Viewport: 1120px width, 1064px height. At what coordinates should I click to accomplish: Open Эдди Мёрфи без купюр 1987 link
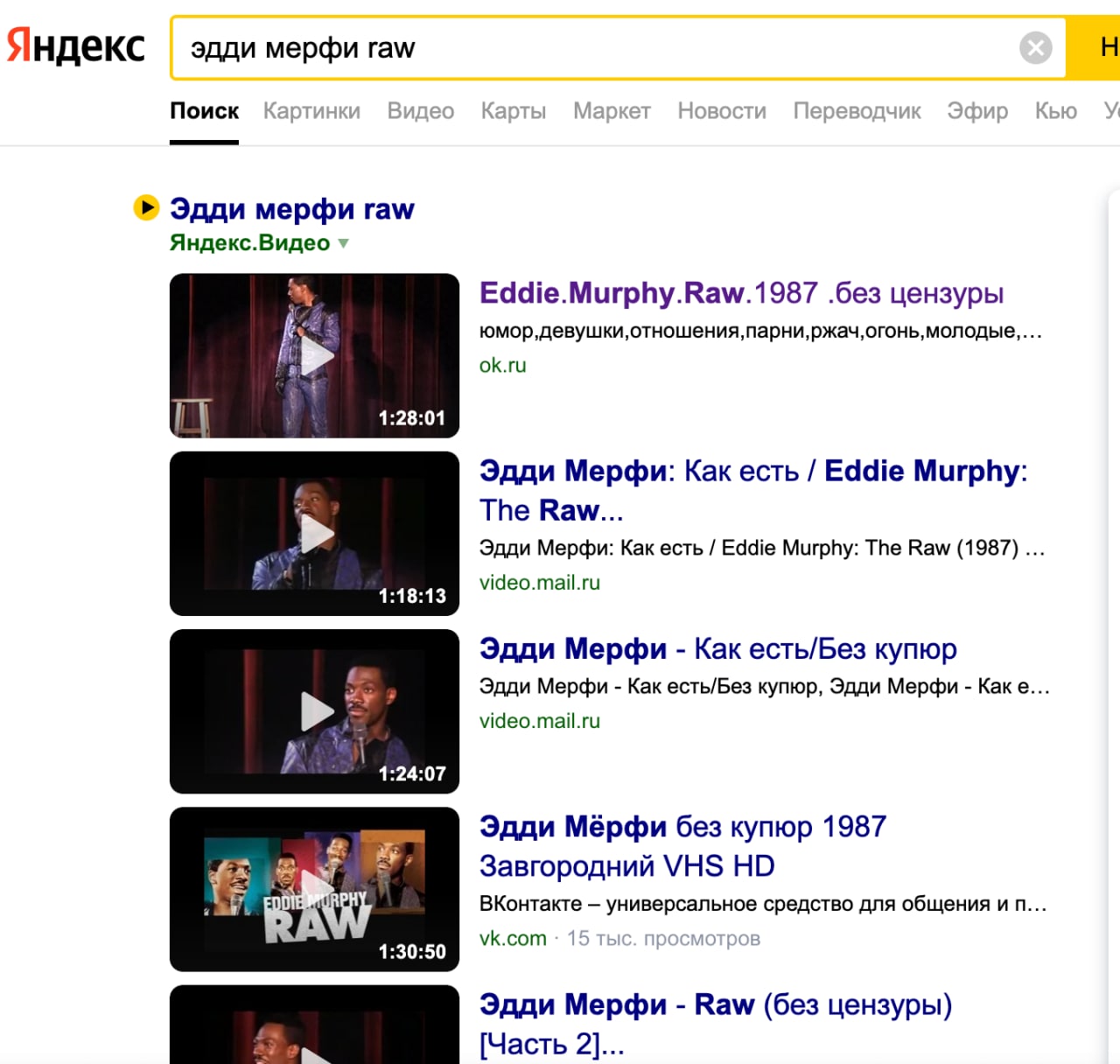(682, 846)
